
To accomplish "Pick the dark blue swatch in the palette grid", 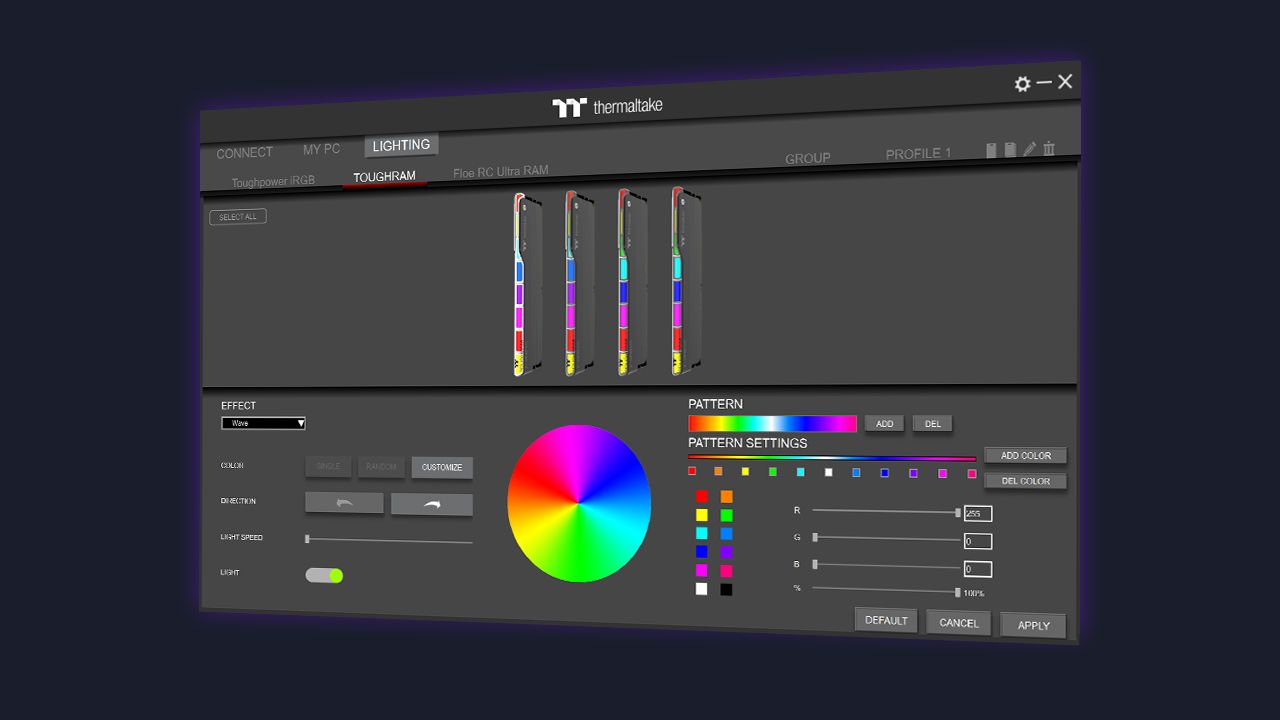I will pos(701,552).
